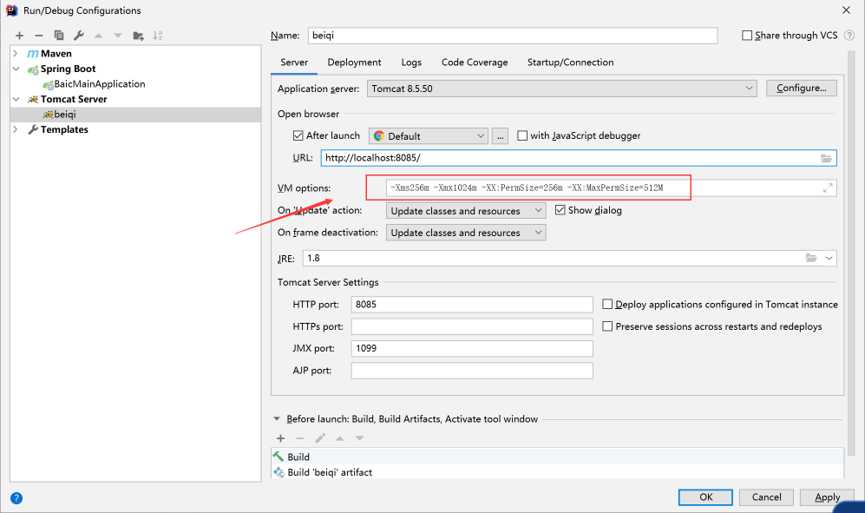Image resolution: width=865 pixels, height=513 pixels.
Task: Click the Share through VCS help icon
Action: (850, 35)
